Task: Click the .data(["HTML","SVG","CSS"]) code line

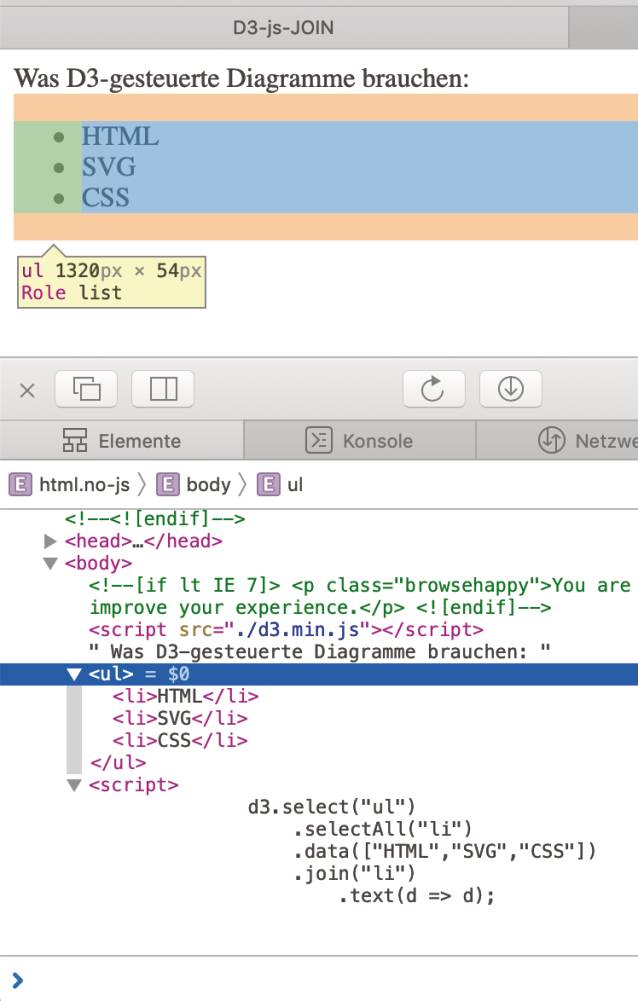Action: (444, 851)
